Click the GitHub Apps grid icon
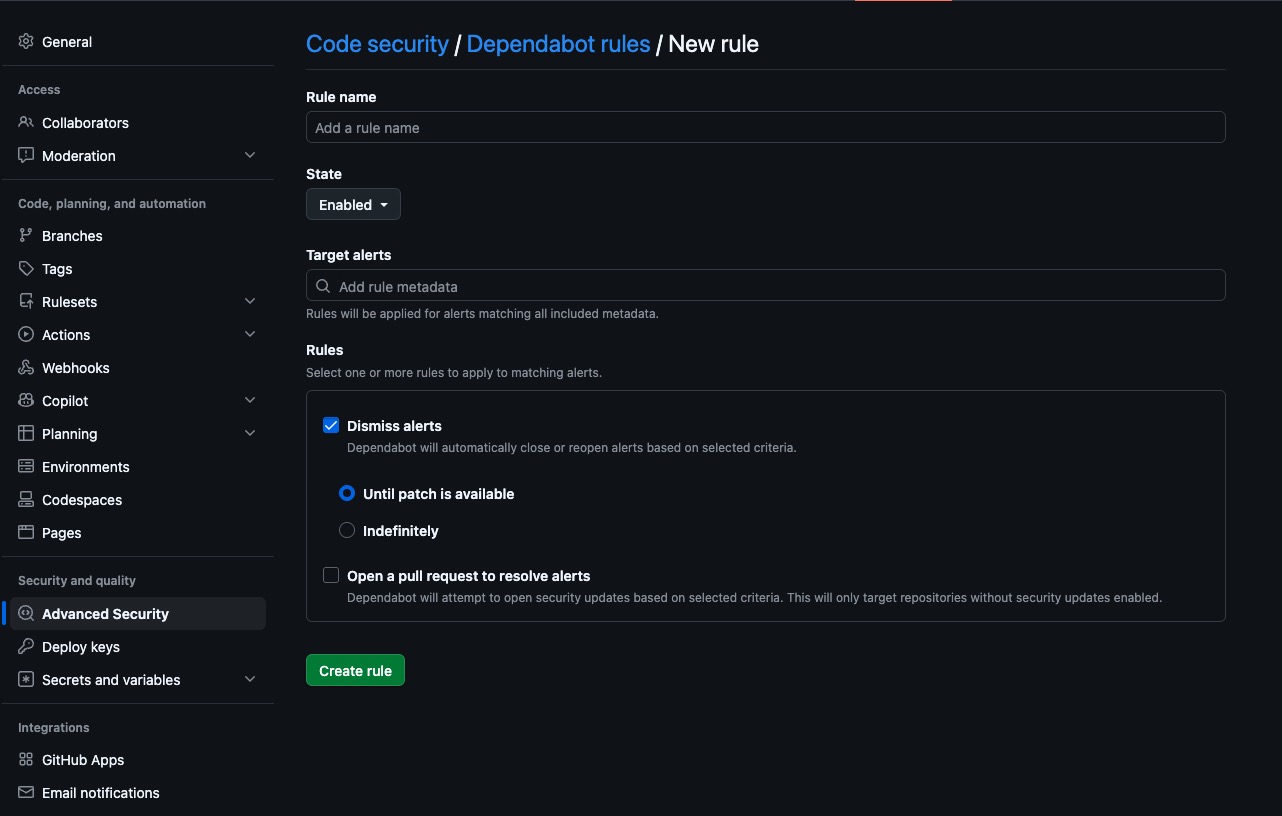 click(26, 760)
